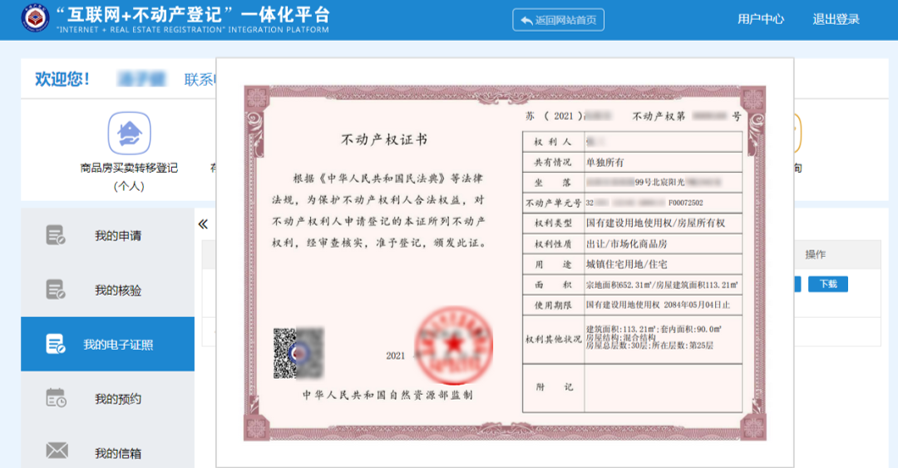Collapse the sidebar with the double-chevron
Screen dimensions: 898x468
pos(203,224)
